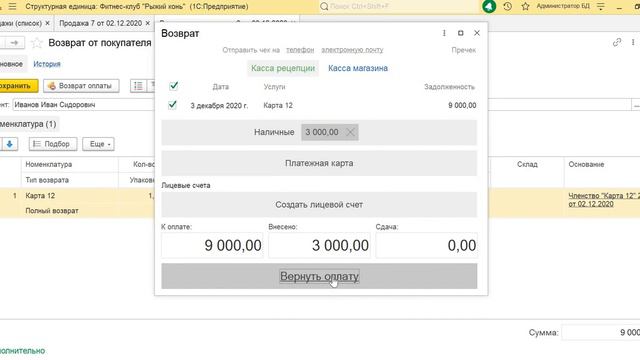Screen dimensions: 640x360
Task: Click Создать лицевой счет button
Action: 319,204
